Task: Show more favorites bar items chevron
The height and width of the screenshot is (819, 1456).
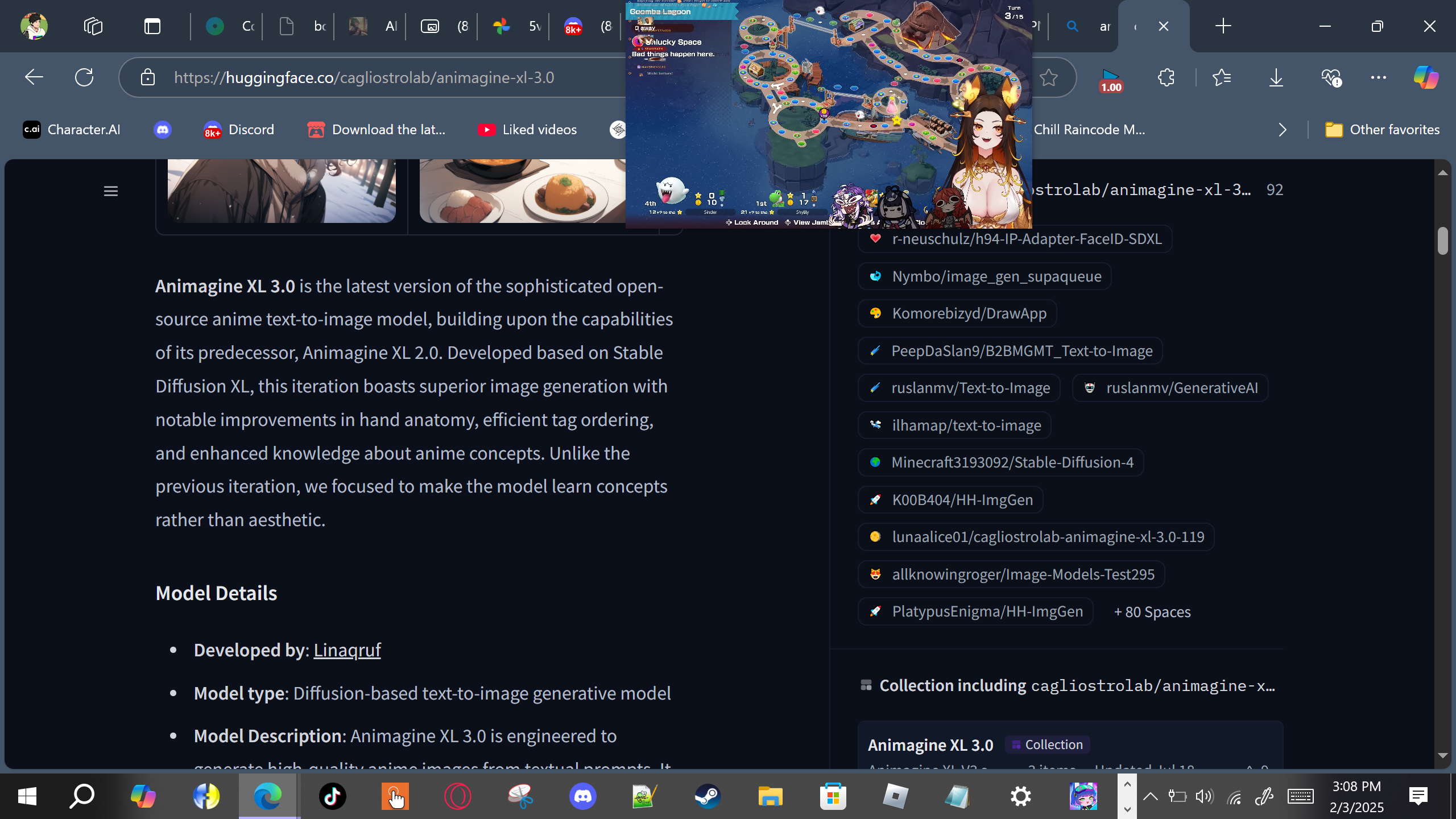Action: (x=1283, y=130)
